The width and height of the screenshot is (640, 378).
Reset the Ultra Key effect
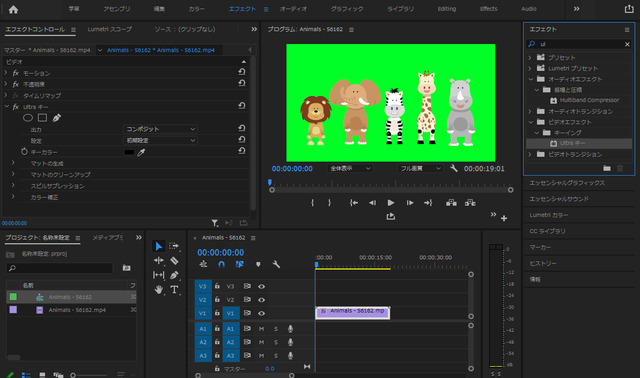[x=242, y=106]
